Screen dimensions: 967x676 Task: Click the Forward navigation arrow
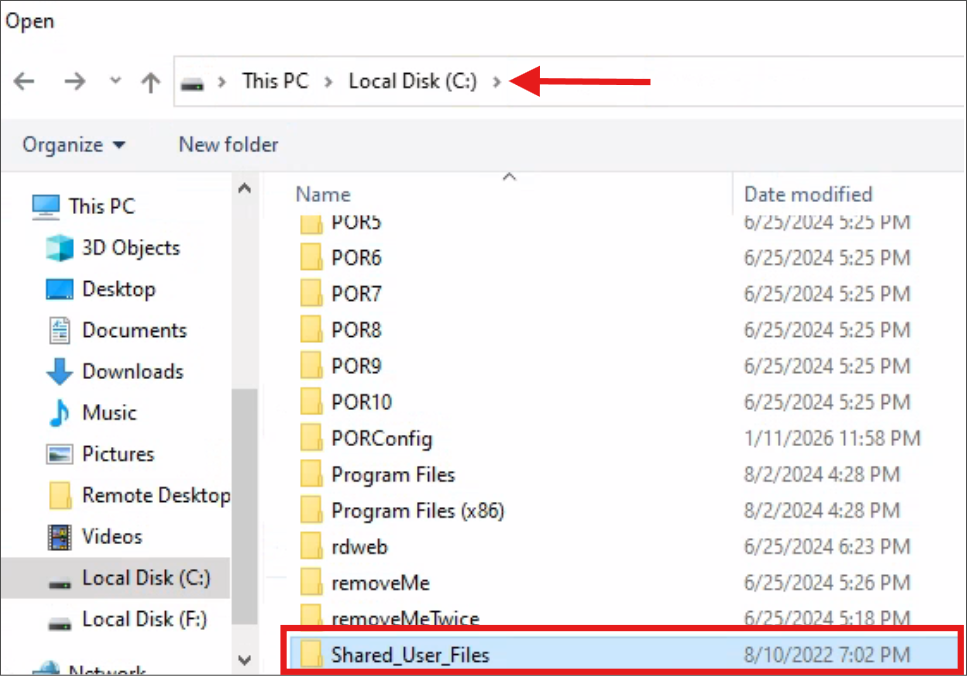[x=75, y=82]
